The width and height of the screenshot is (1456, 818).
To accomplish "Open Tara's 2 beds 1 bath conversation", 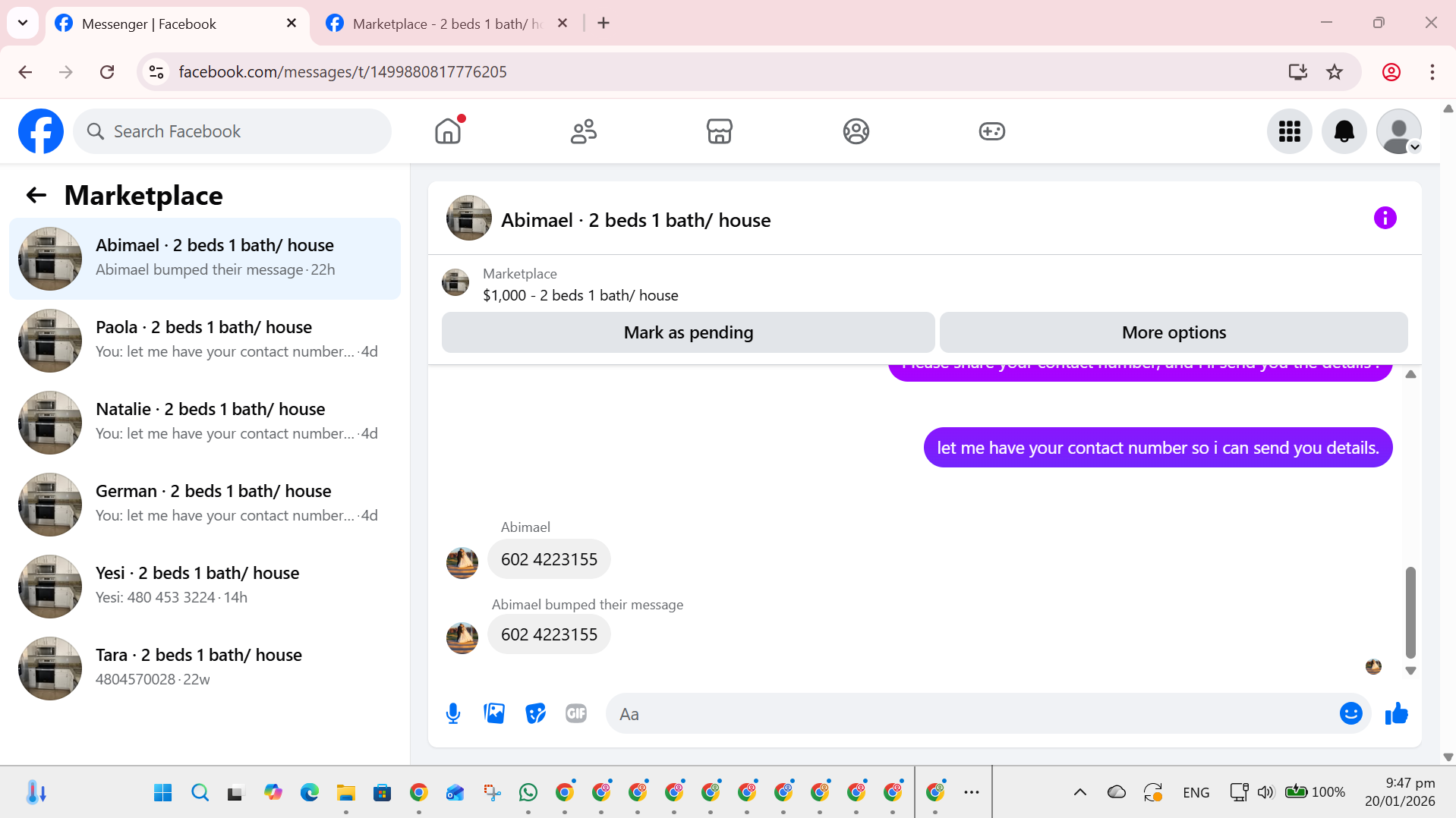I will [205, 669].
